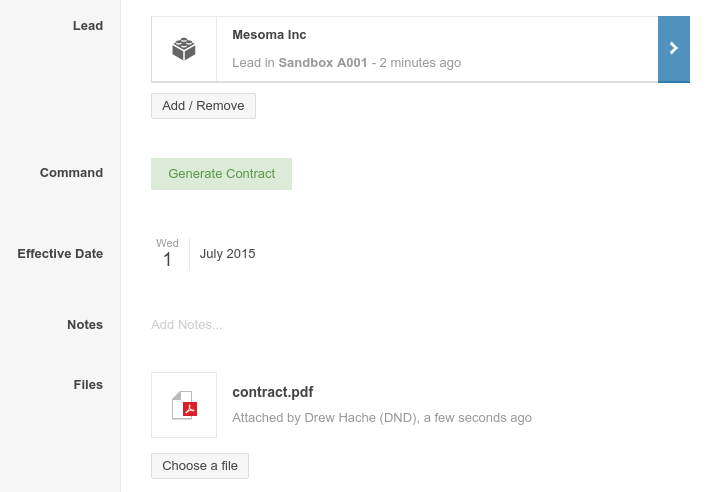The height and width of the screenshot is (492, 708).
Task: Click July 2015 in Effective Date
Action: click(x=228, y=254)
